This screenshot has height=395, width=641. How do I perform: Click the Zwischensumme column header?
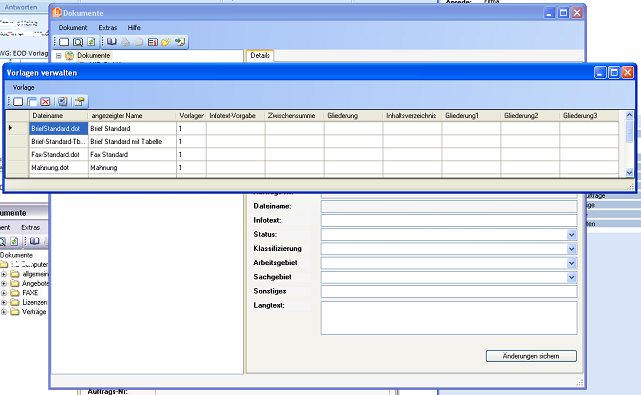tap(294, 116)
